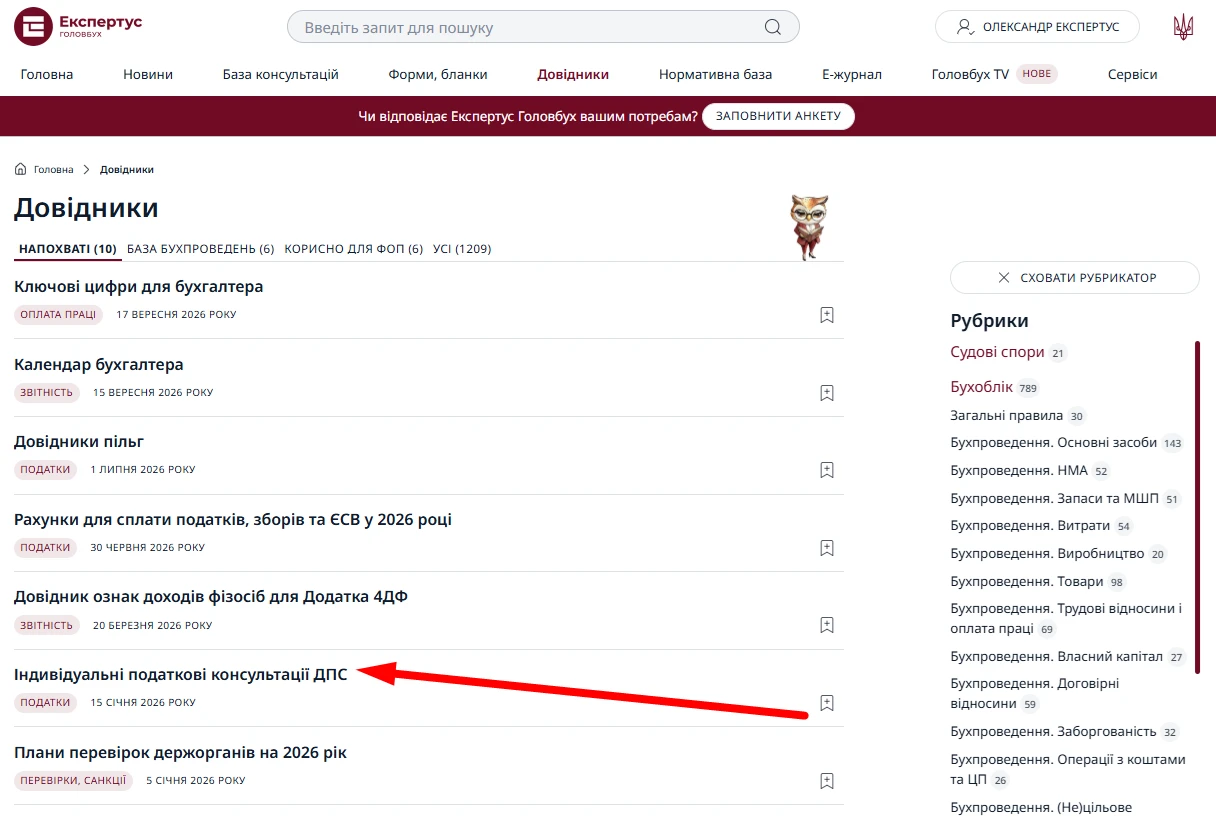Screen dimensions: 1216x818
Task: Bookmark 'Довідники пільг' entry
Action: [826, 470]
